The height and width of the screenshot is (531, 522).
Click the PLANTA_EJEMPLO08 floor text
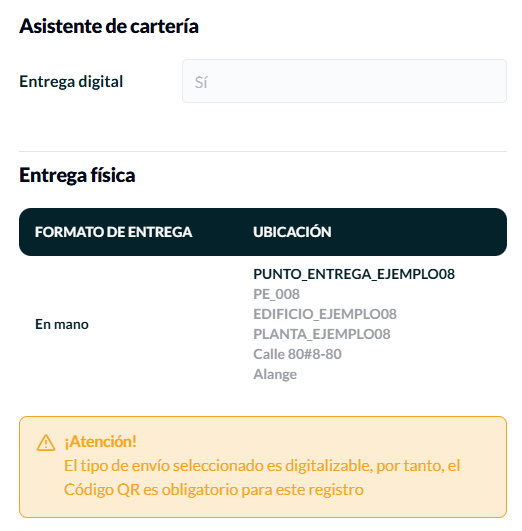click(x=322, y=334)
